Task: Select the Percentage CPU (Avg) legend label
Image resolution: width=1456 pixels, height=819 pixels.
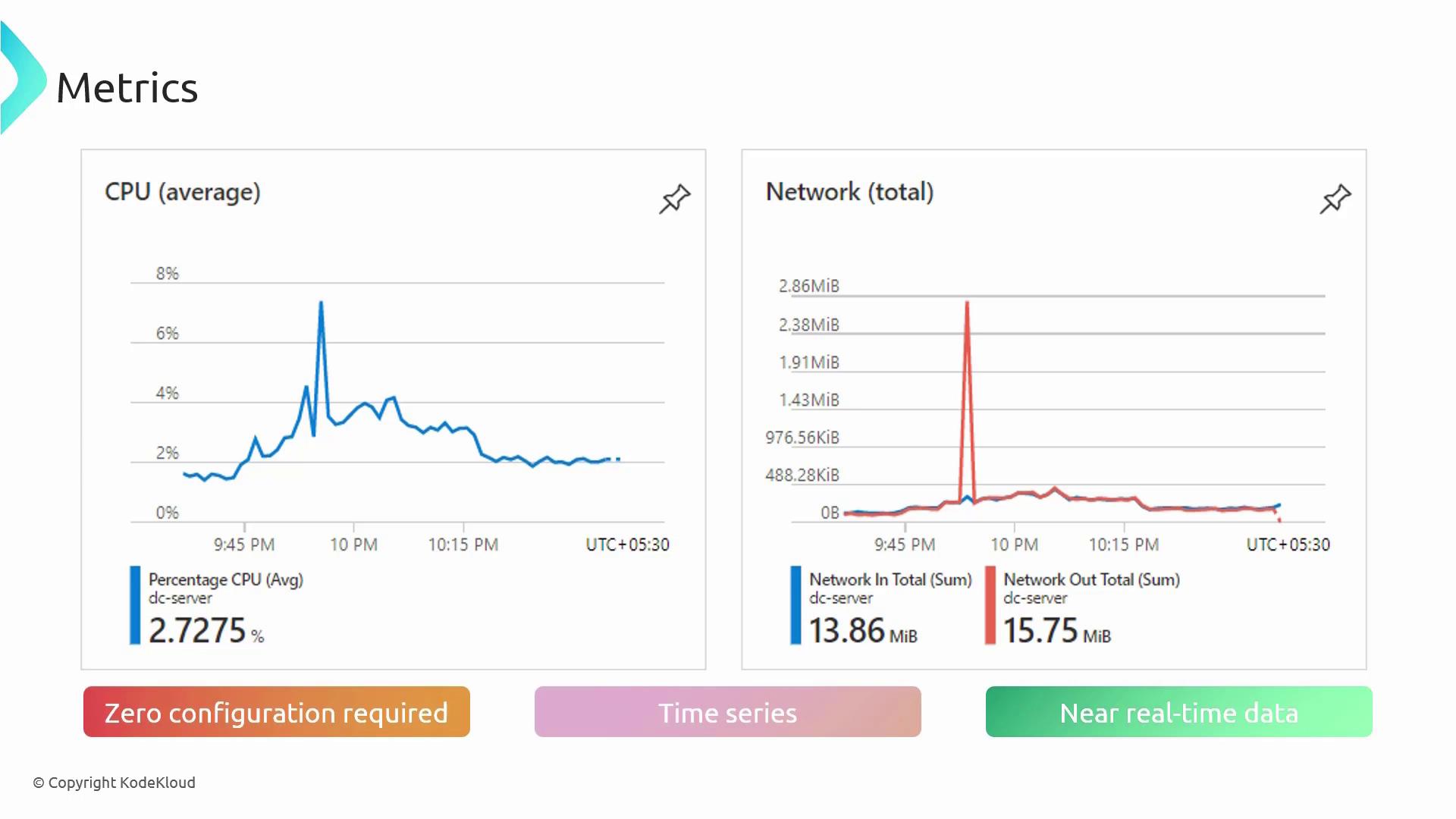Action: 226,579
